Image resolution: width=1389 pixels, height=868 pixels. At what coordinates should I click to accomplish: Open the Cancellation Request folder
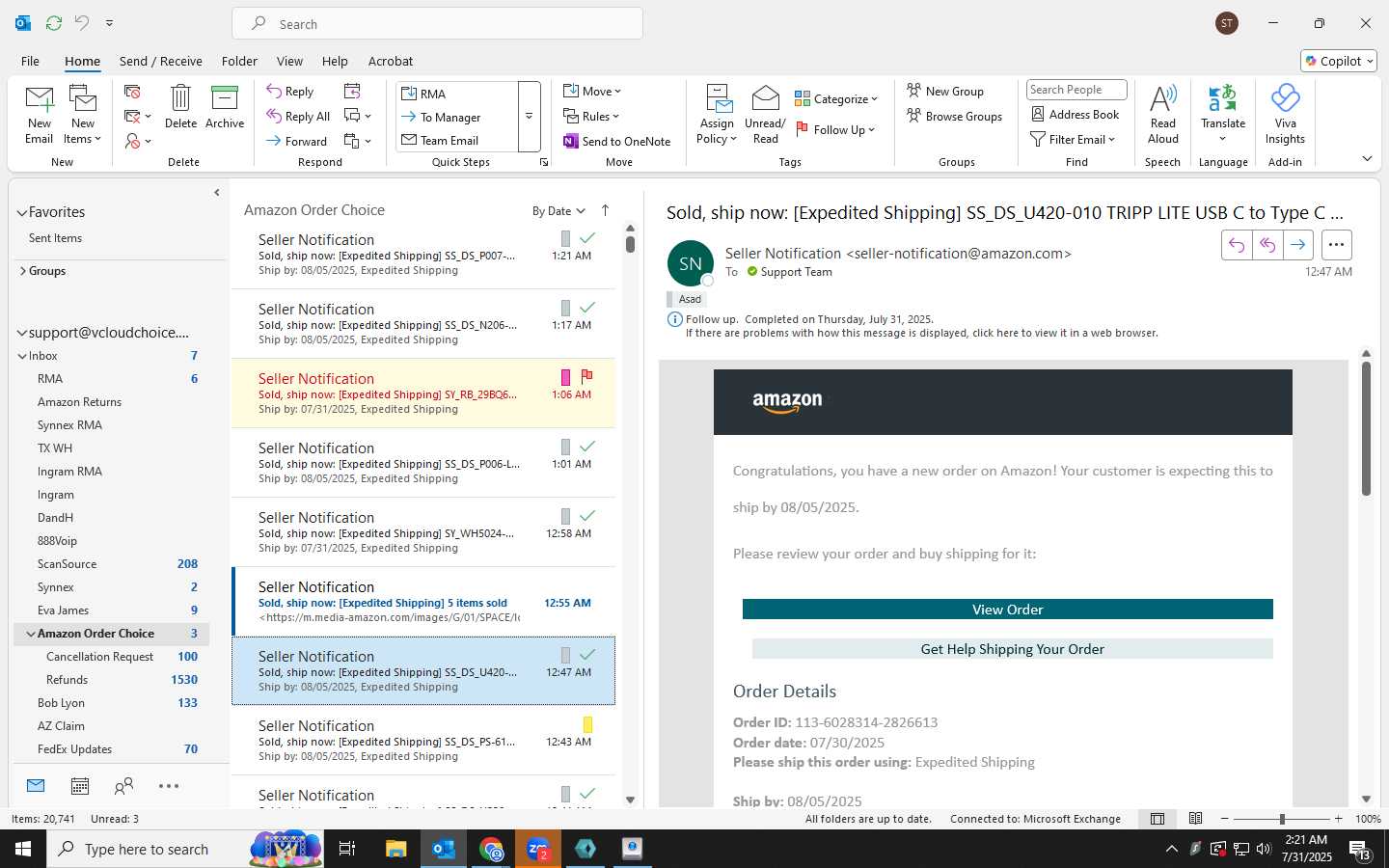click(x=111, y=657)
